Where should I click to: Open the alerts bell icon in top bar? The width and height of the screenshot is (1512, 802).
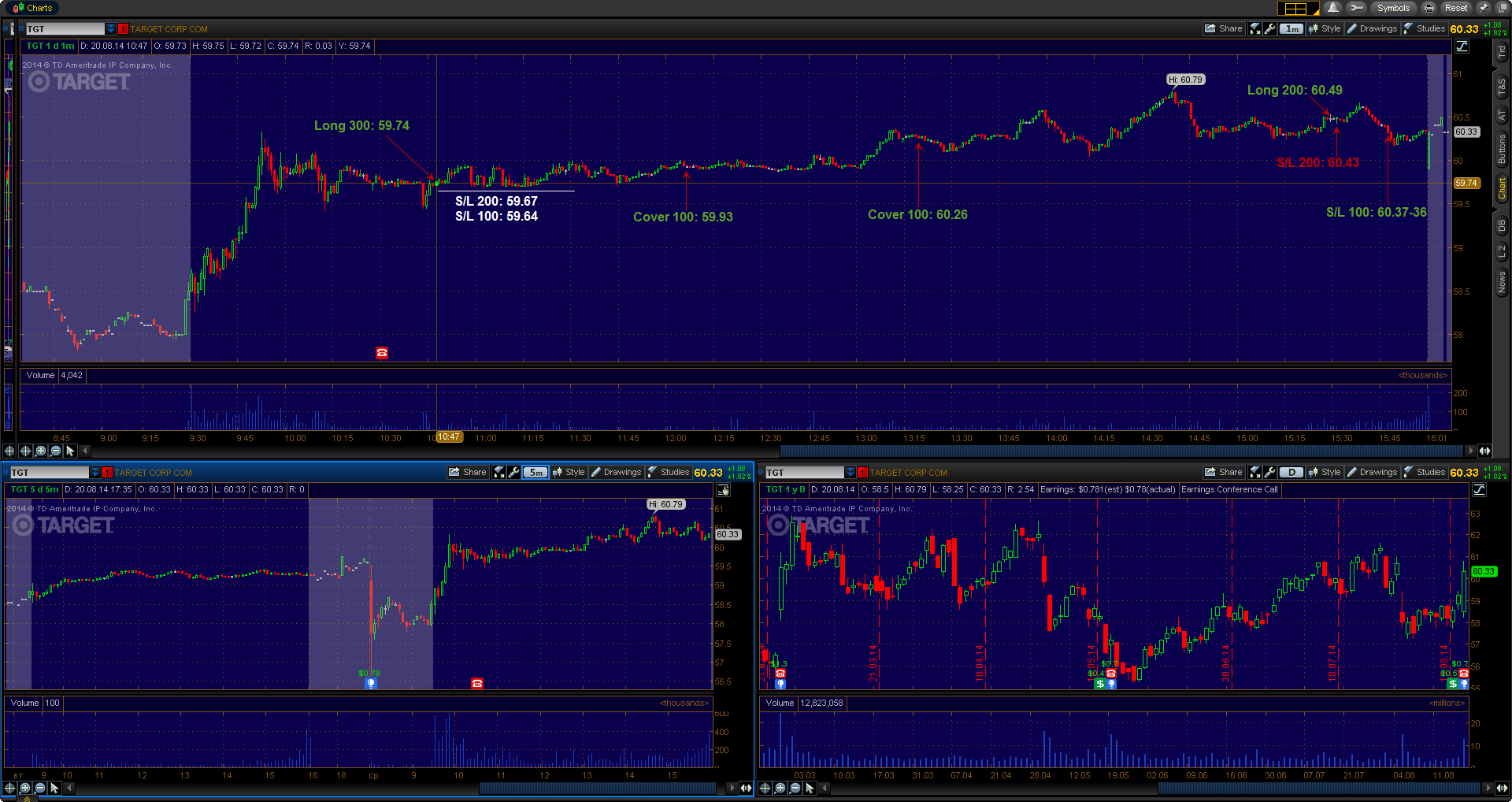(1332, 8)
